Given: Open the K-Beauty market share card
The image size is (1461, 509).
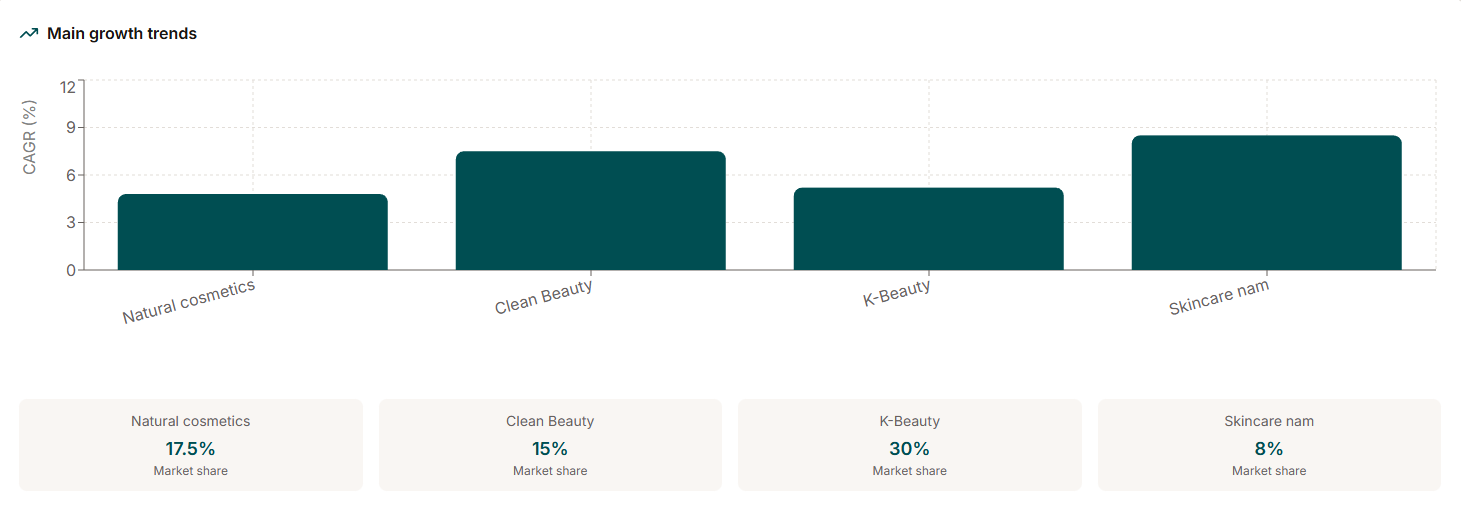Looking at the screenshot, I should point(909,445).
